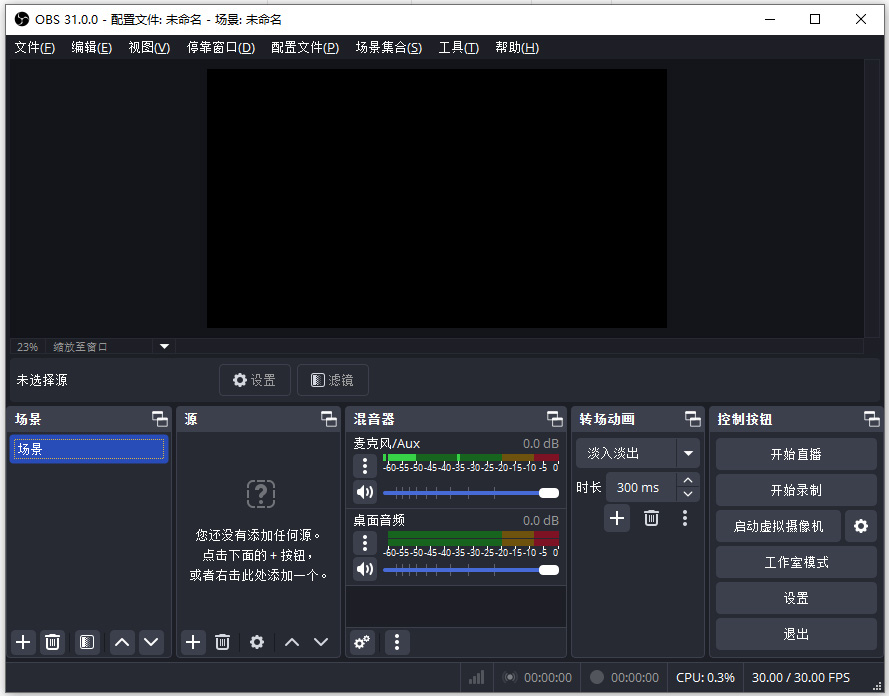Open the 工具 menu
This screenshot has height=696, width=889.
[x=458, y=47]
